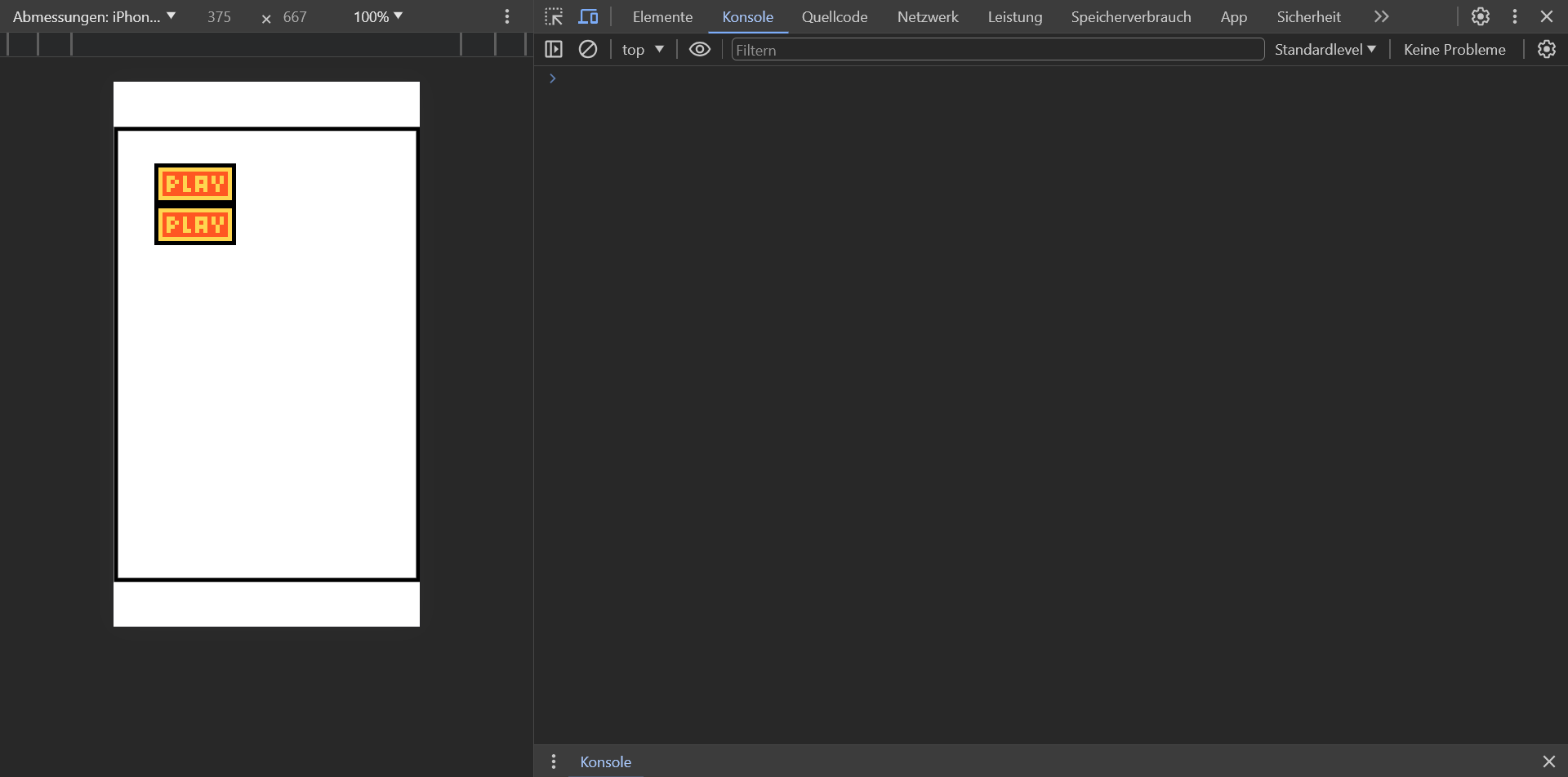
Task: Create a live expression with the eye icon
Action: click(x=700, y=49)
